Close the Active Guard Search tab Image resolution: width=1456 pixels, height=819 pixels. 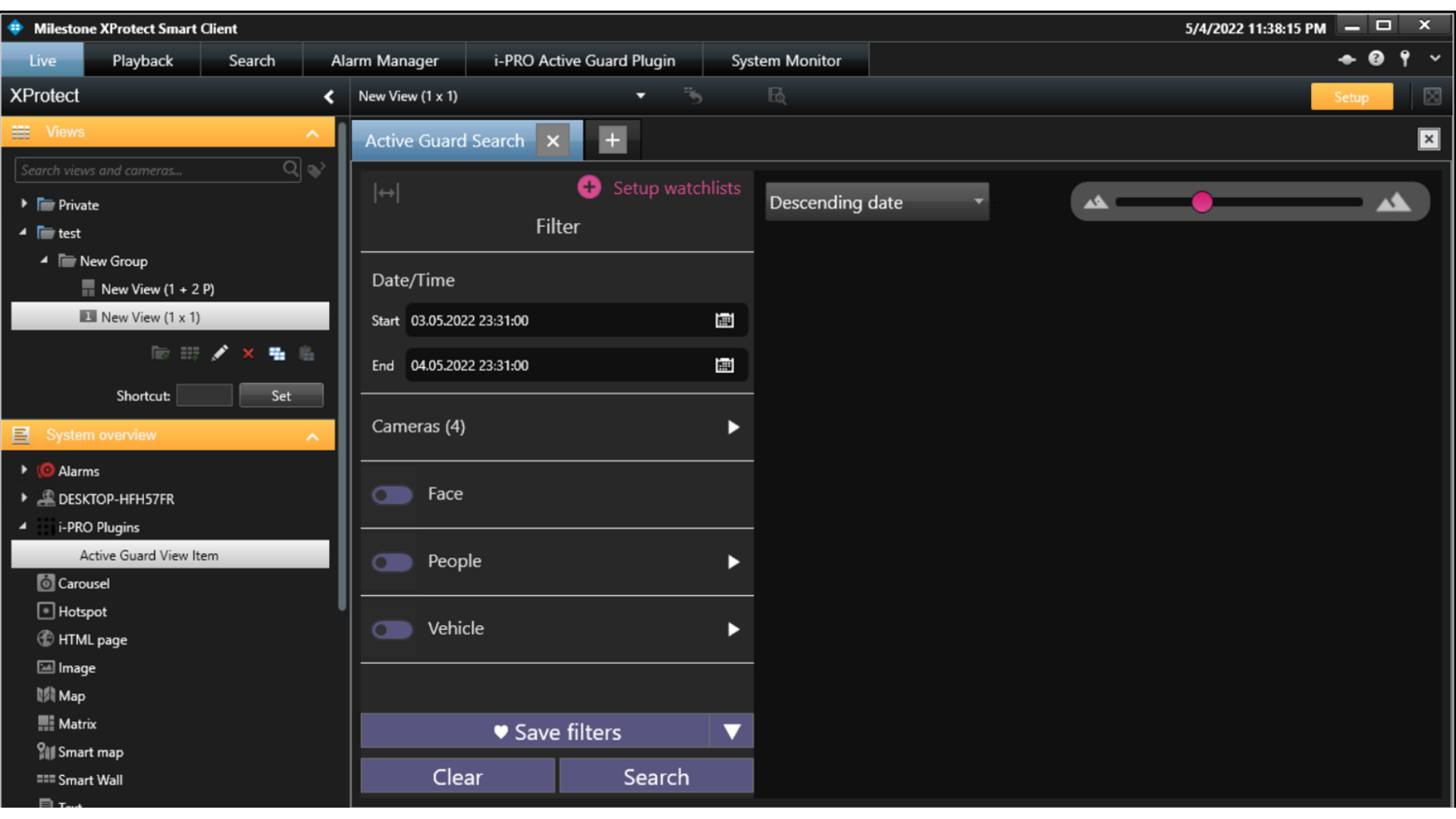pos(553,140)
